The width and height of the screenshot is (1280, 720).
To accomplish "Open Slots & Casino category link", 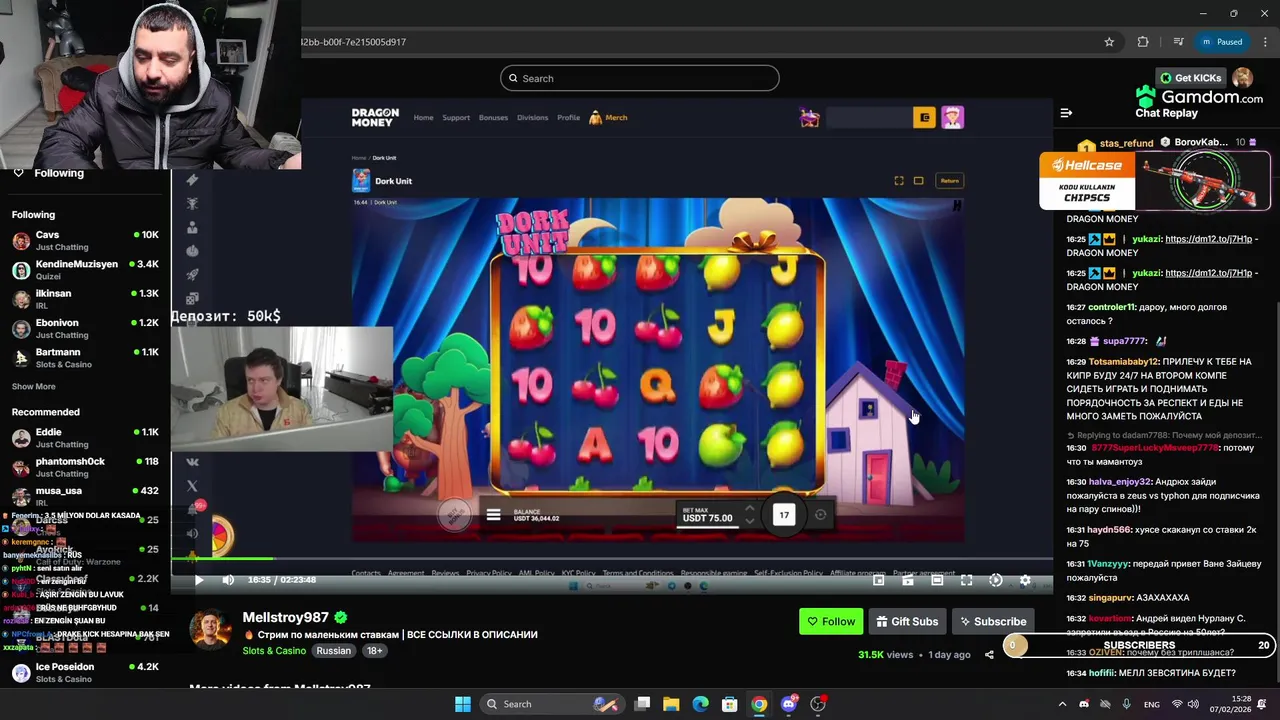I will (274, 651).
